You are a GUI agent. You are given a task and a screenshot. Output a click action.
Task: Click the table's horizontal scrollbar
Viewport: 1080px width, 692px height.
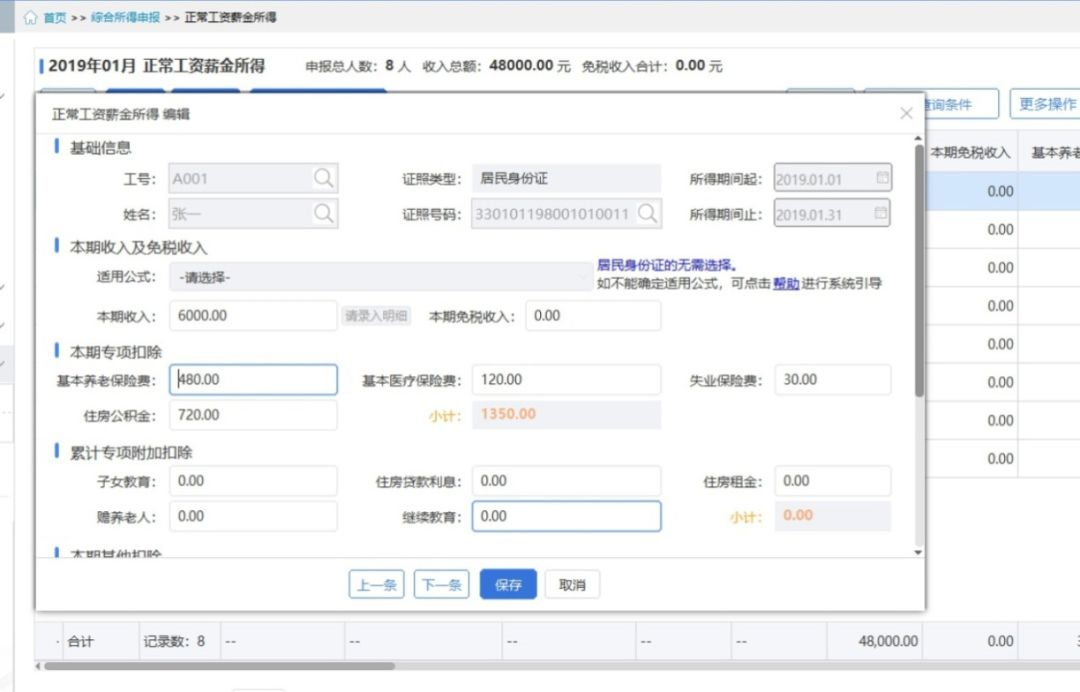click(x=220, y=666)
